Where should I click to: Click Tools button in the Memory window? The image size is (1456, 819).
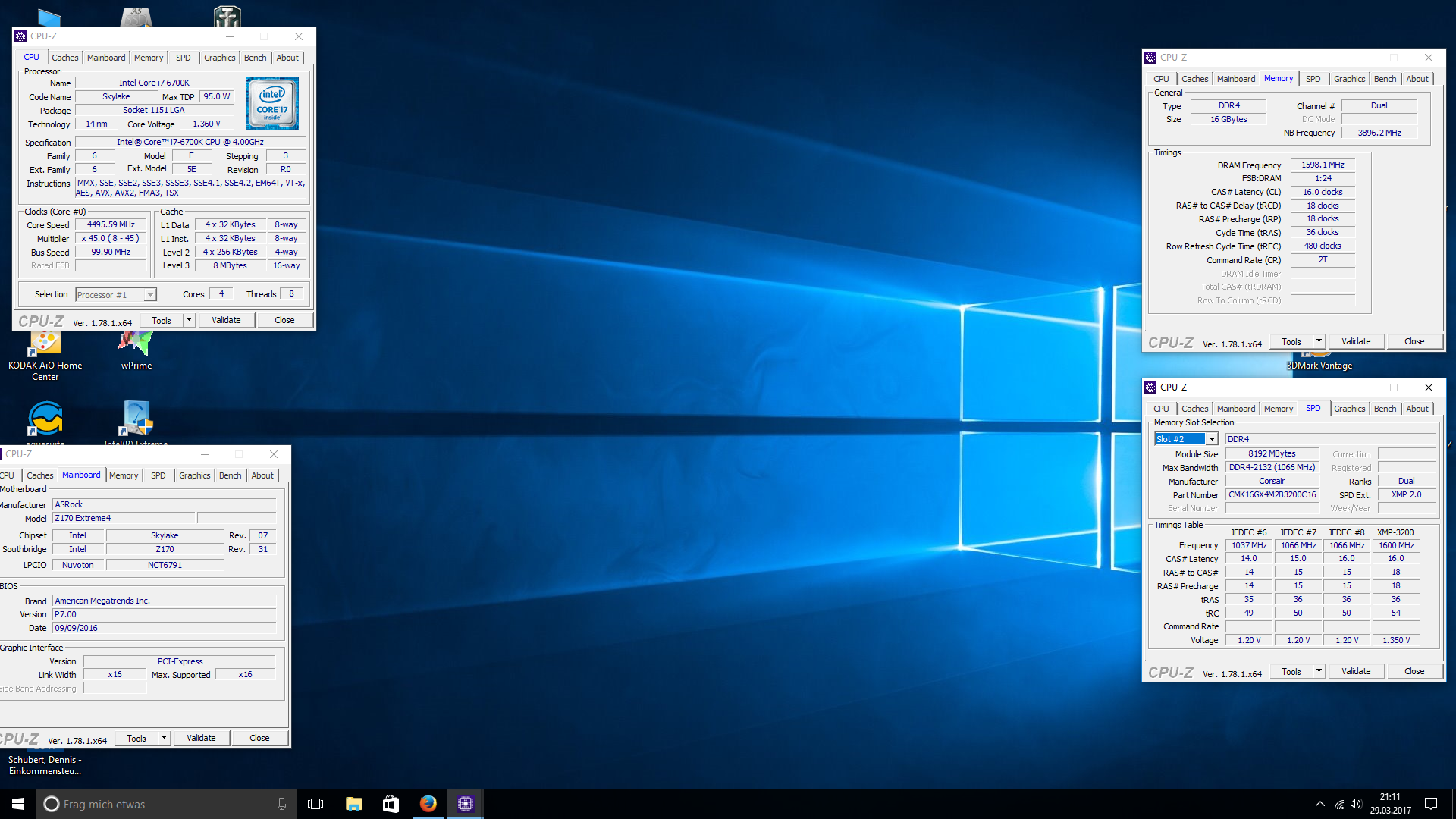click(1291, 342)
